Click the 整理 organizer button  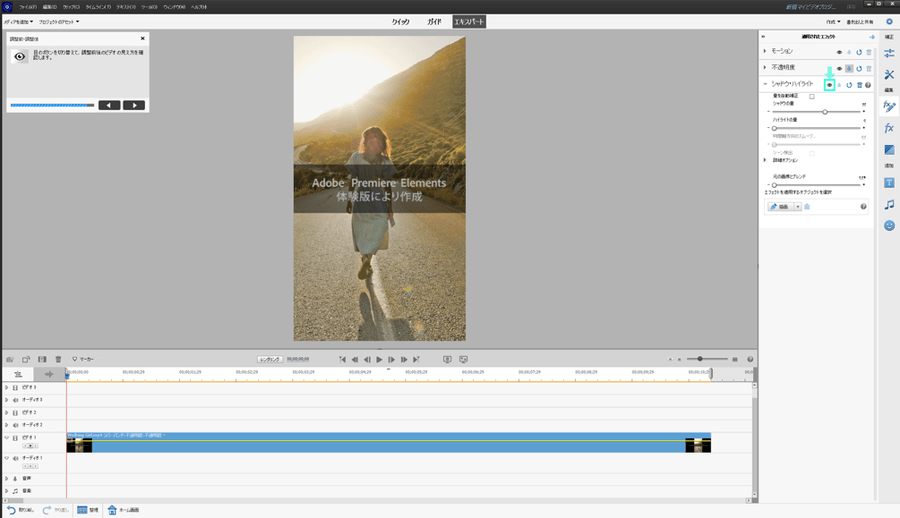click(88, 510)
